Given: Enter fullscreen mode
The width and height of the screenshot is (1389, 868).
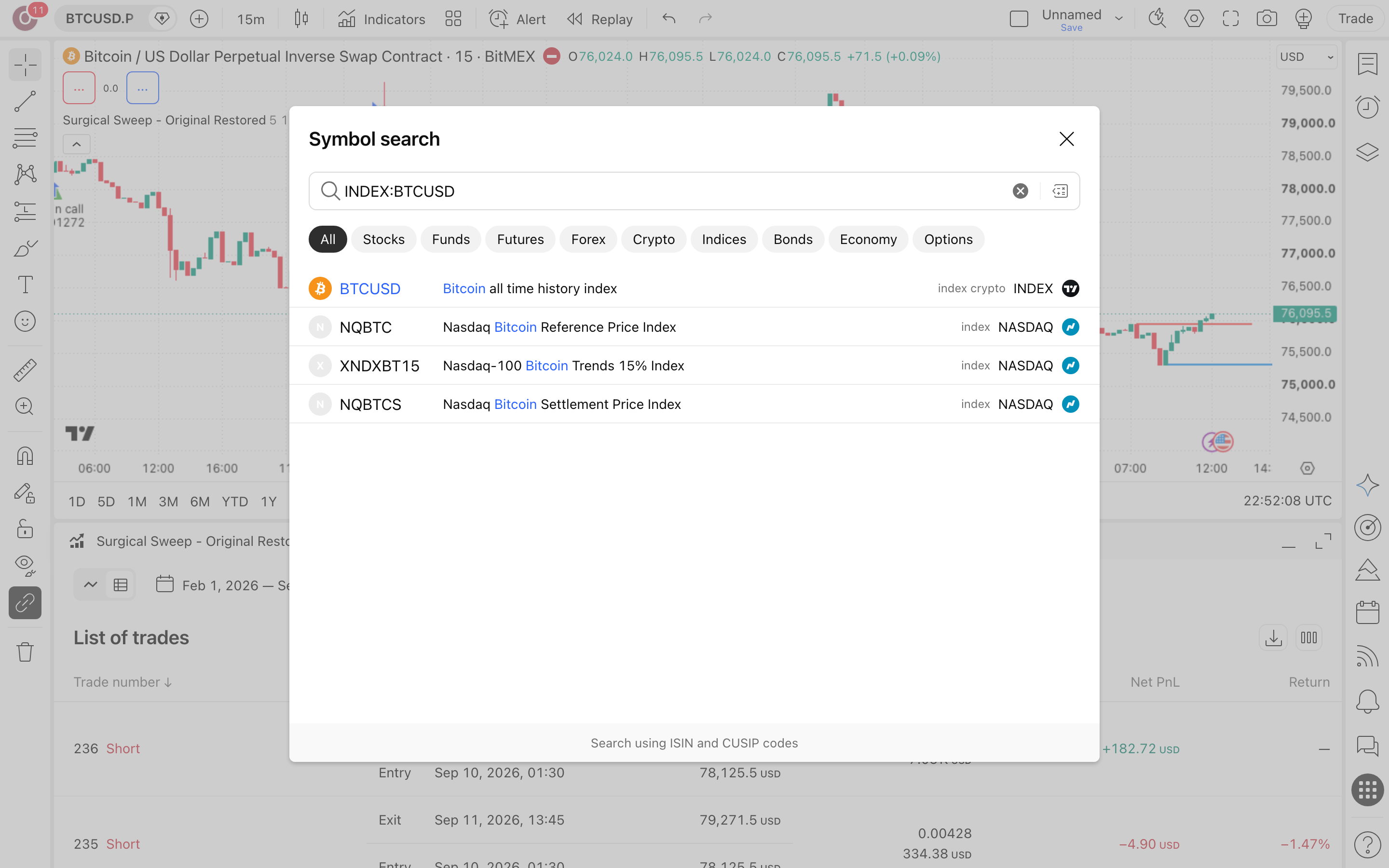Looking at the screenshot, I should tap(1231, 18).
